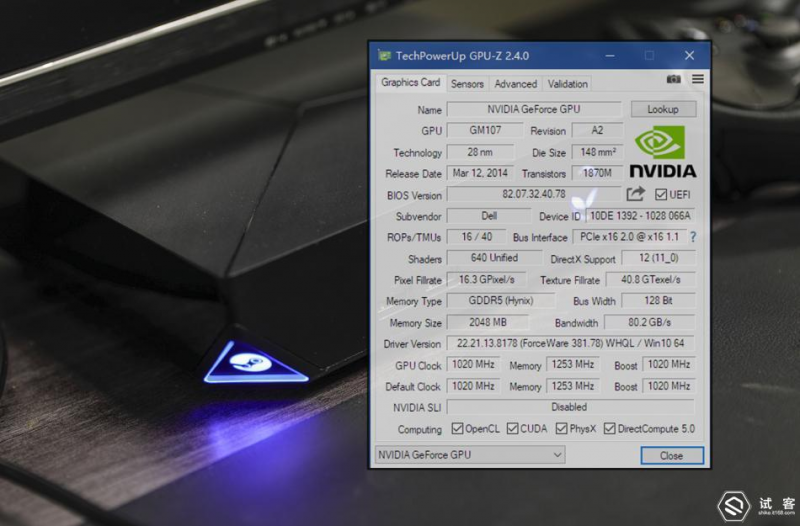Toggle the UEFI checkbox

661,194
